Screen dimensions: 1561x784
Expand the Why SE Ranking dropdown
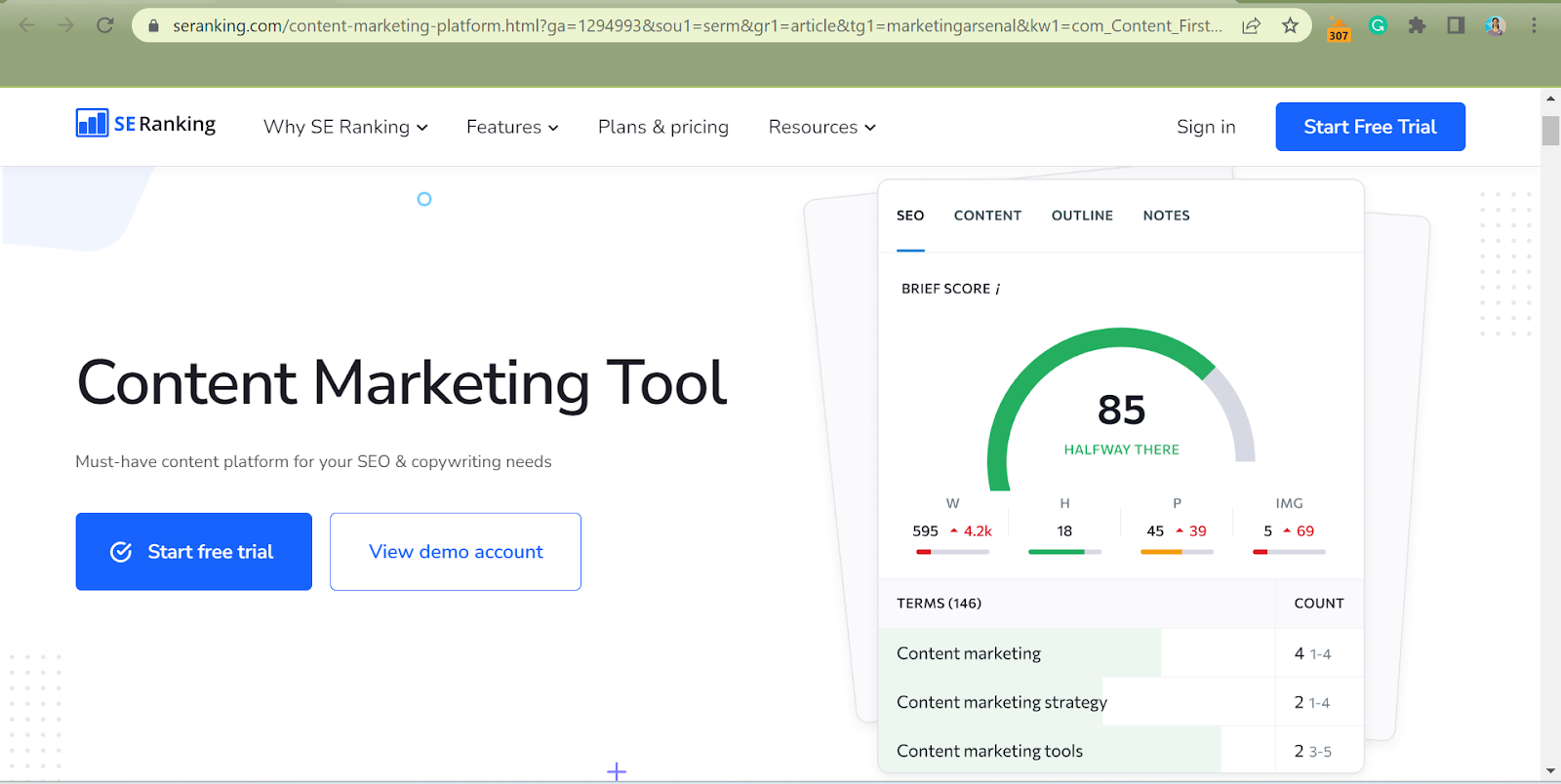345,127
